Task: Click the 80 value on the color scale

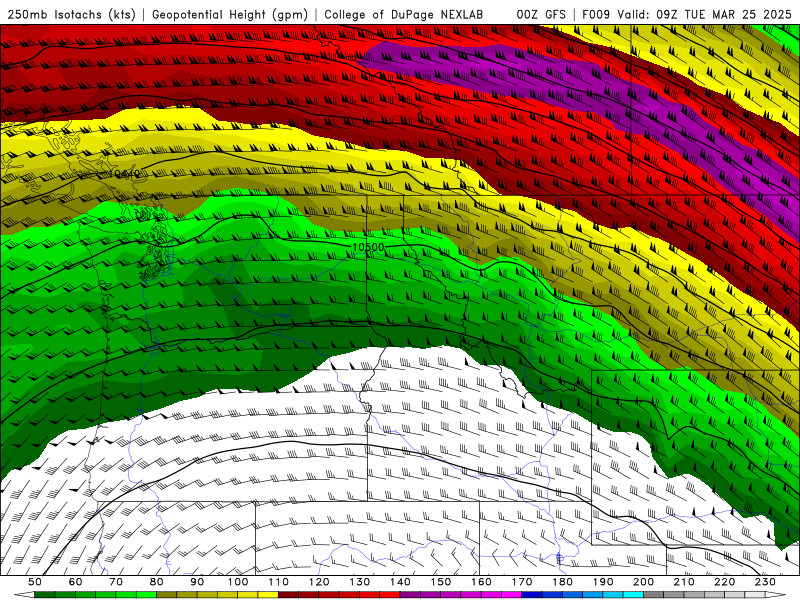Action: click(x=157, y=582)
